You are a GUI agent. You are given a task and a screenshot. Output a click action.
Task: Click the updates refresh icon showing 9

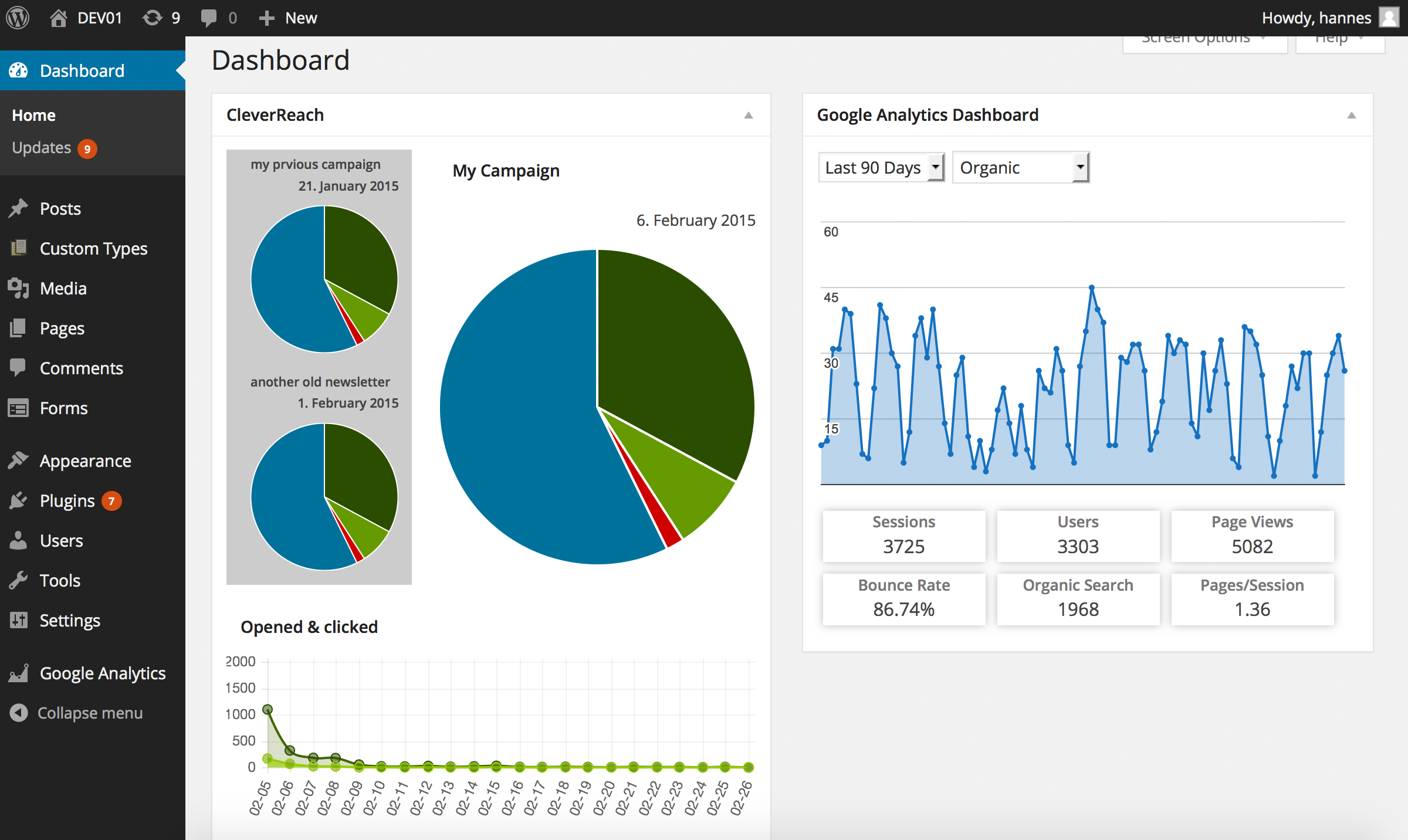[x=153, y=18]
